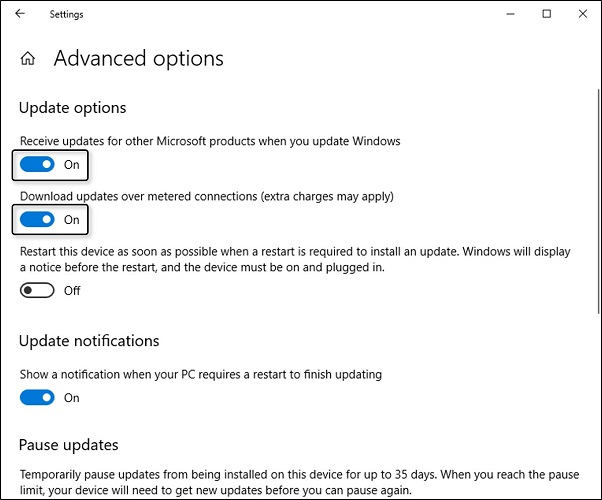Click the Update notifications section heading
The width and height of the screenshot is (602, 500).
tap(89, 341)
